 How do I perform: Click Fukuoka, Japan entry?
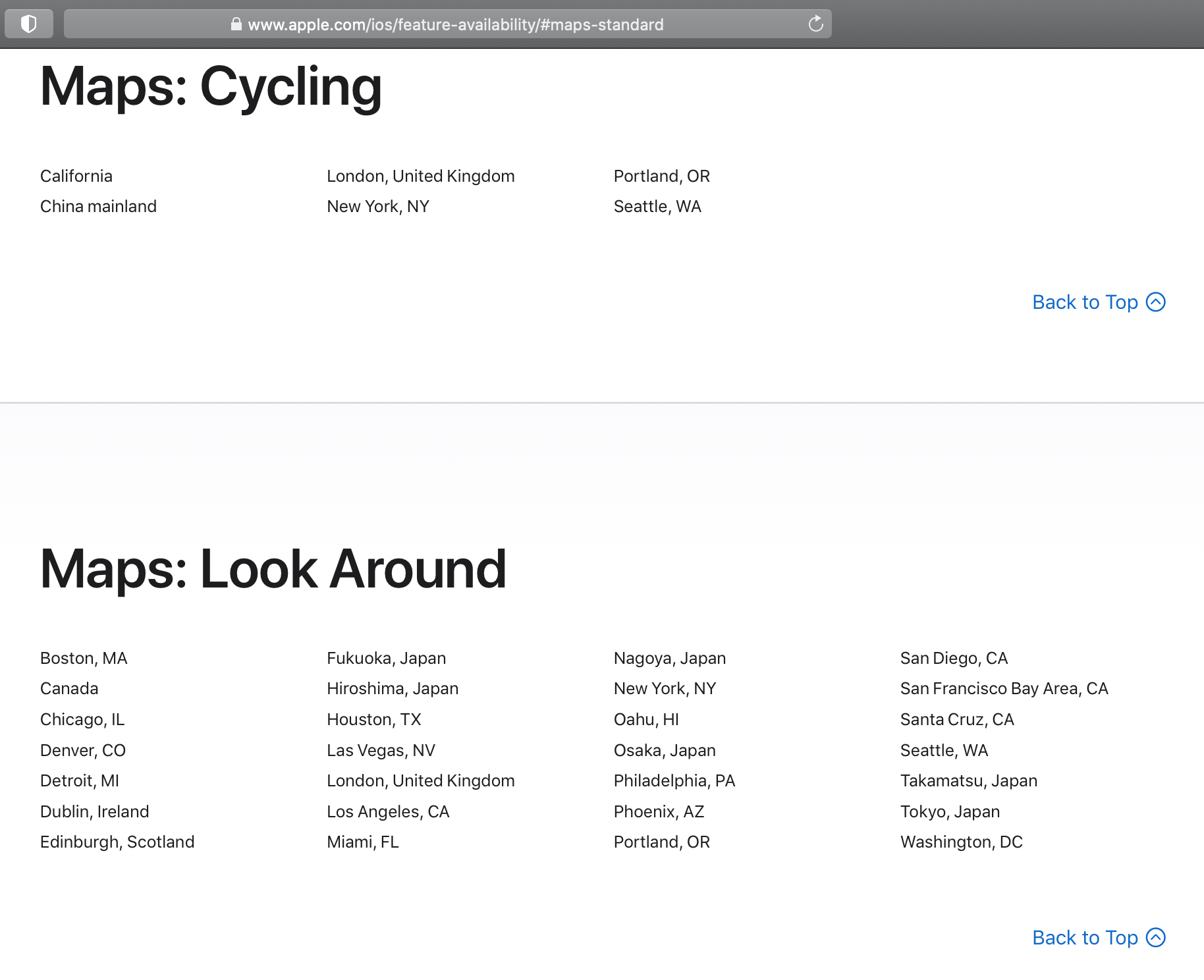pos(387,659)
